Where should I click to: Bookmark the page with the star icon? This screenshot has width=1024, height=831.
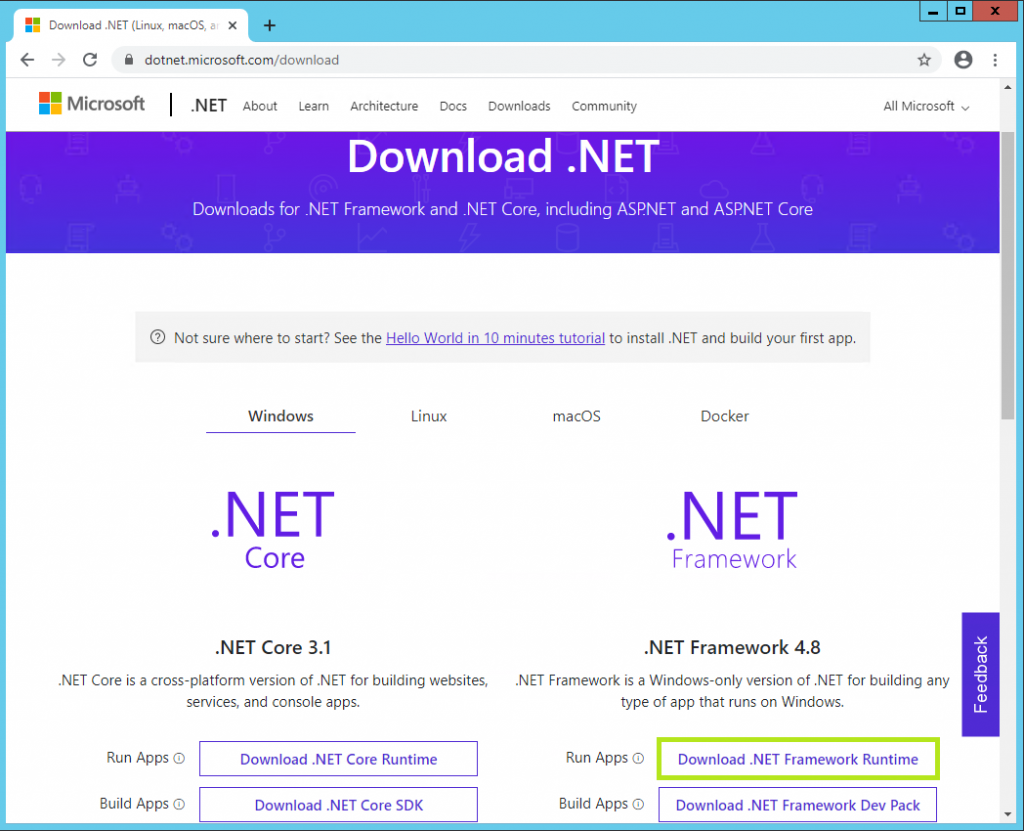[x=923, y=60]
